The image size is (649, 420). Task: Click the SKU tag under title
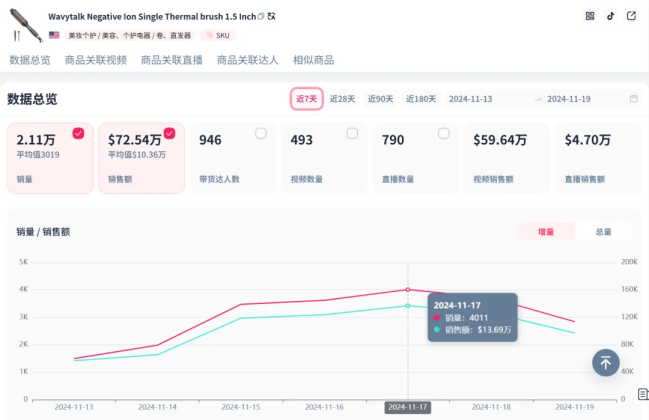click(219, 35)
